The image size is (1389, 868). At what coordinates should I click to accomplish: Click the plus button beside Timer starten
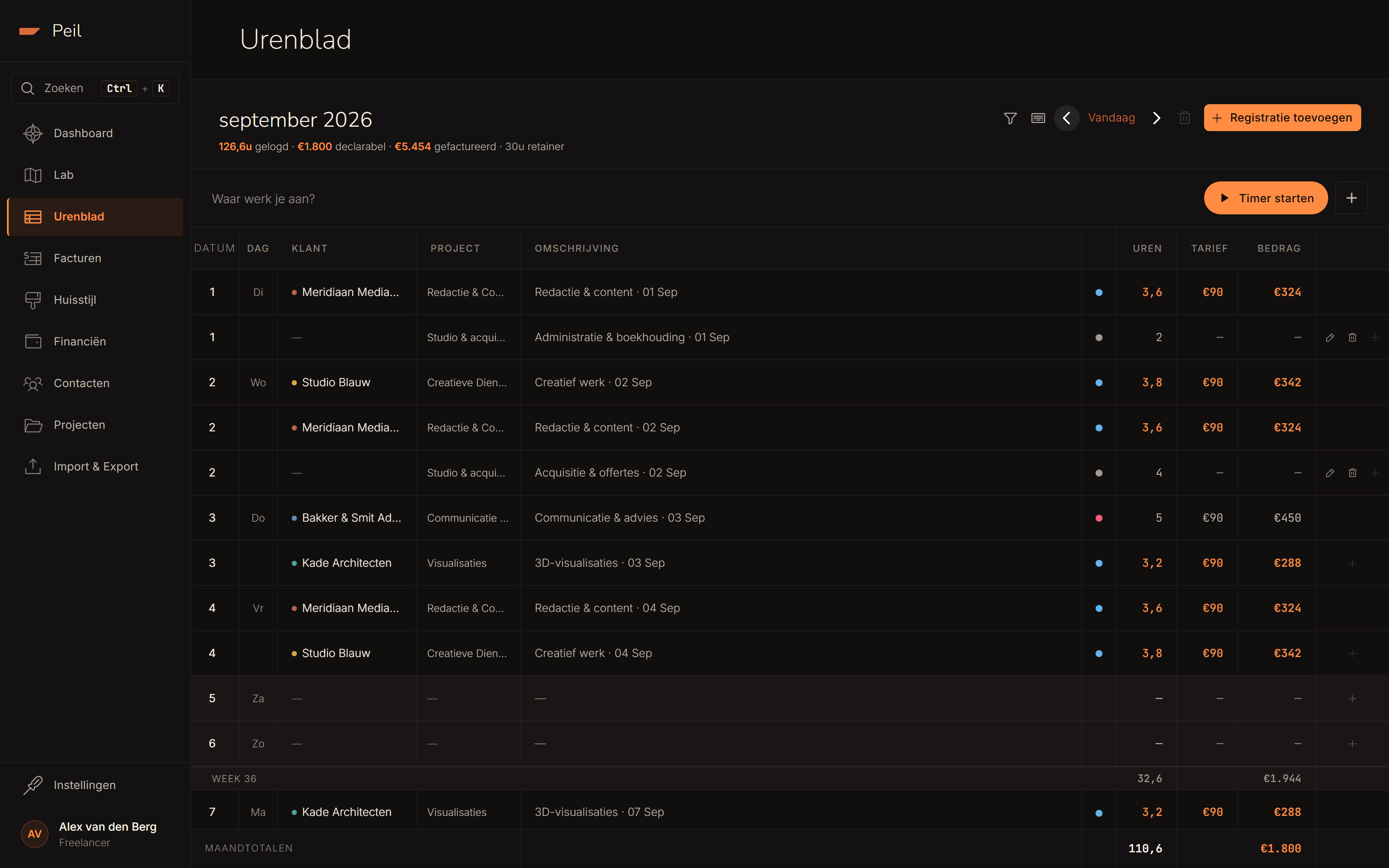[1351, 198]
